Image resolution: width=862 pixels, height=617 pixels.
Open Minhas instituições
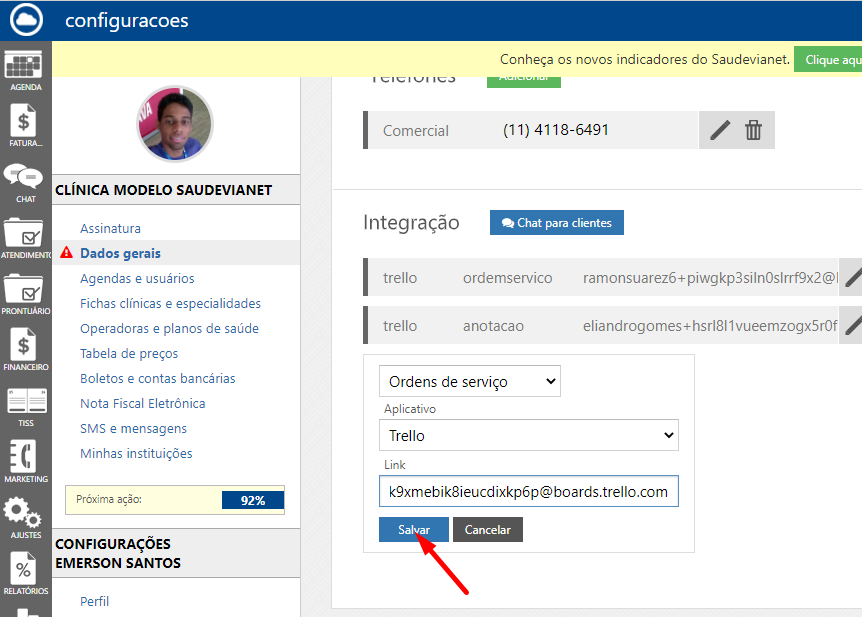[x=136, y=454]
